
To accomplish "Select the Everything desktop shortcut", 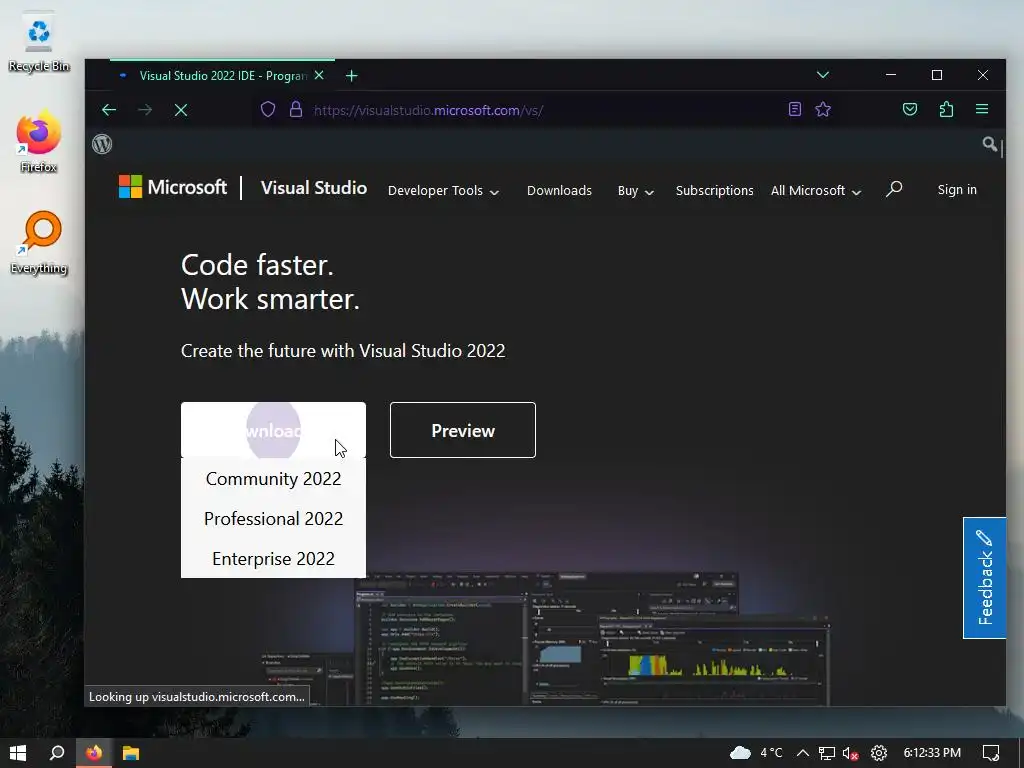I will 39,243.
